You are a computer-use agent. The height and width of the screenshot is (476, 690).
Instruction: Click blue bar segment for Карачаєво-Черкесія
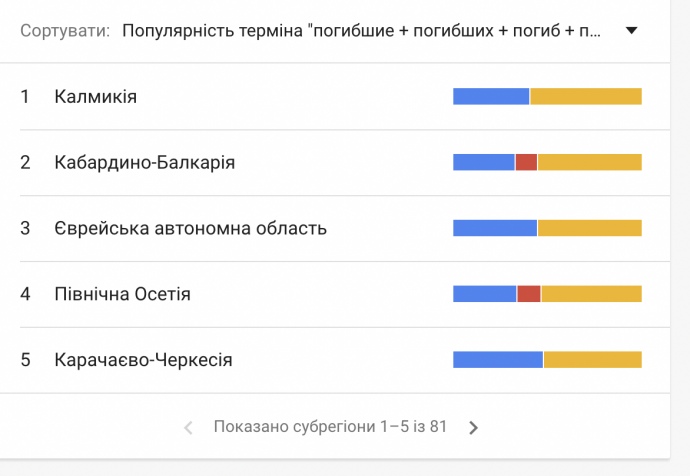pos(498,360)
